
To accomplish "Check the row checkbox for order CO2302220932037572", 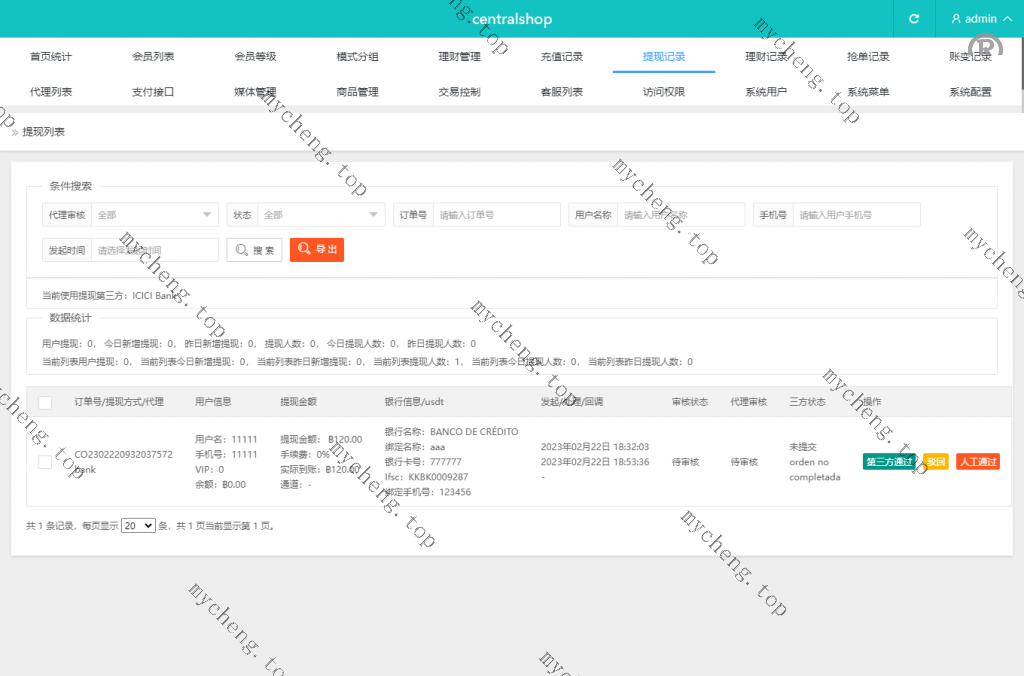I will click(x=45, y=462).
